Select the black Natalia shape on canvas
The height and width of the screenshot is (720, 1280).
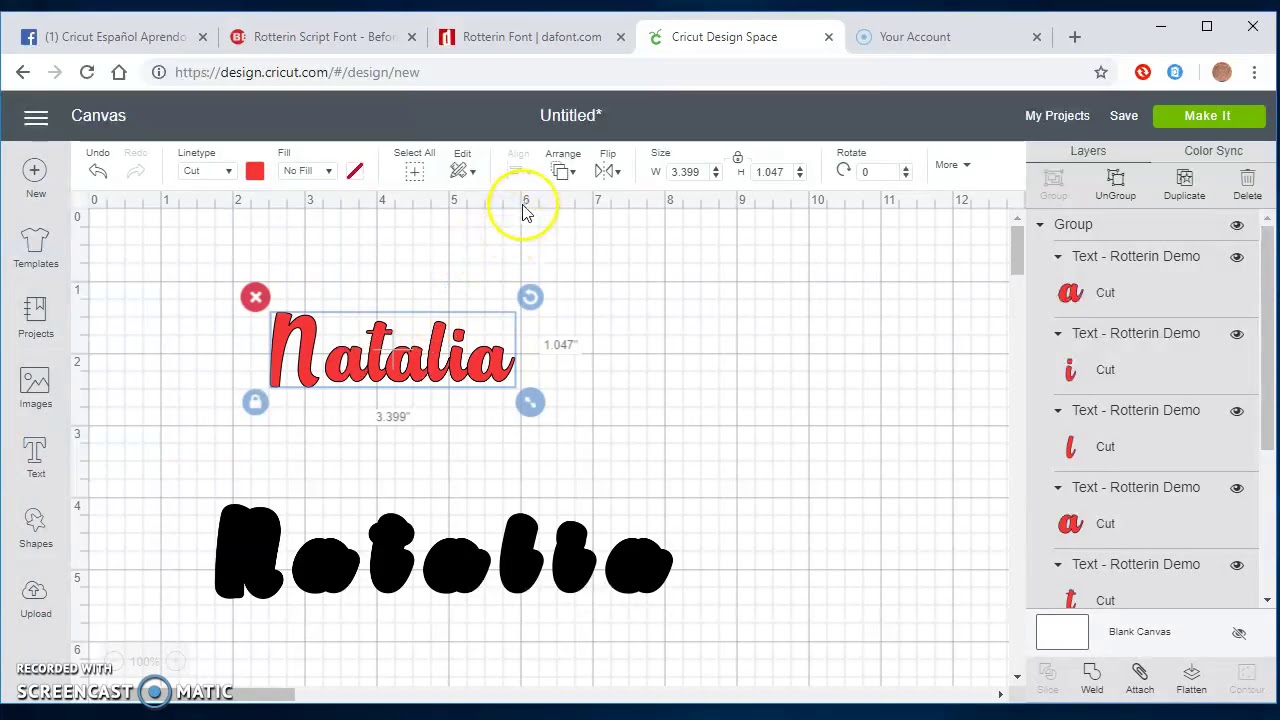point(443,552)
